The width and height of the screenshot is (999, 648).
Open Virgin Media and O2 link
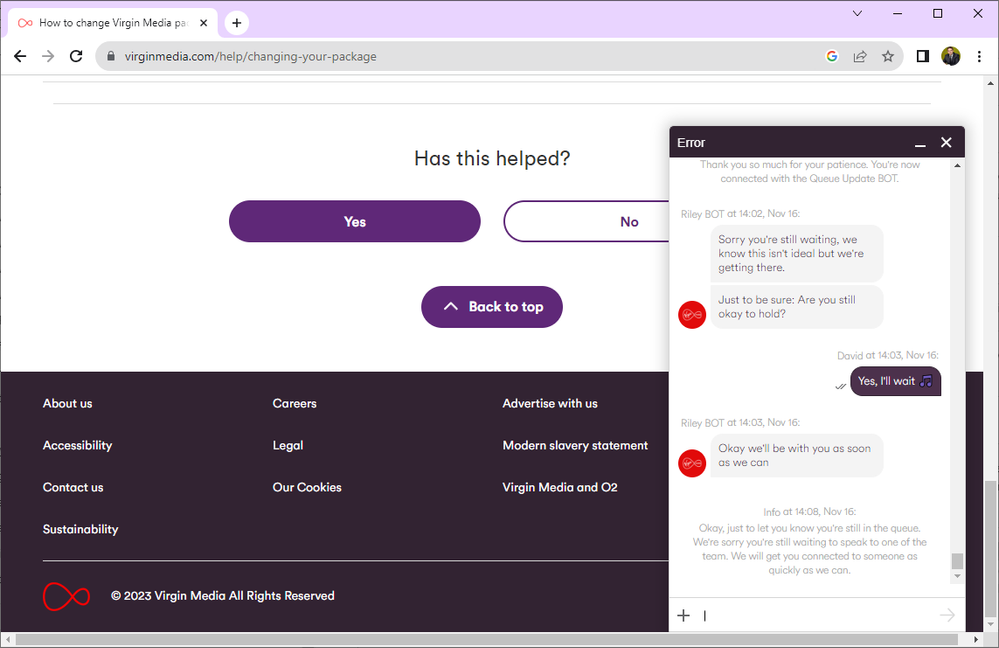(559, 487)
